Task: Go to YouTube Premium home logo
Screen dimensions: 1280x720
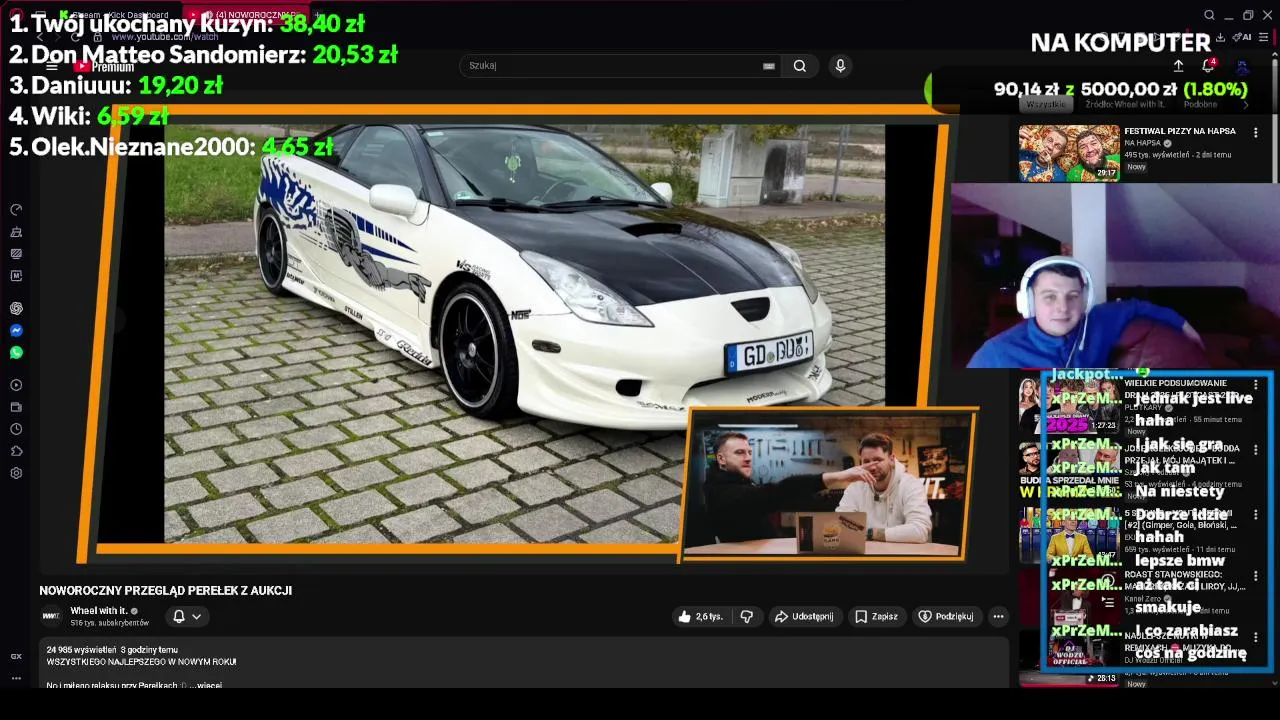Action: pos(104,66)
